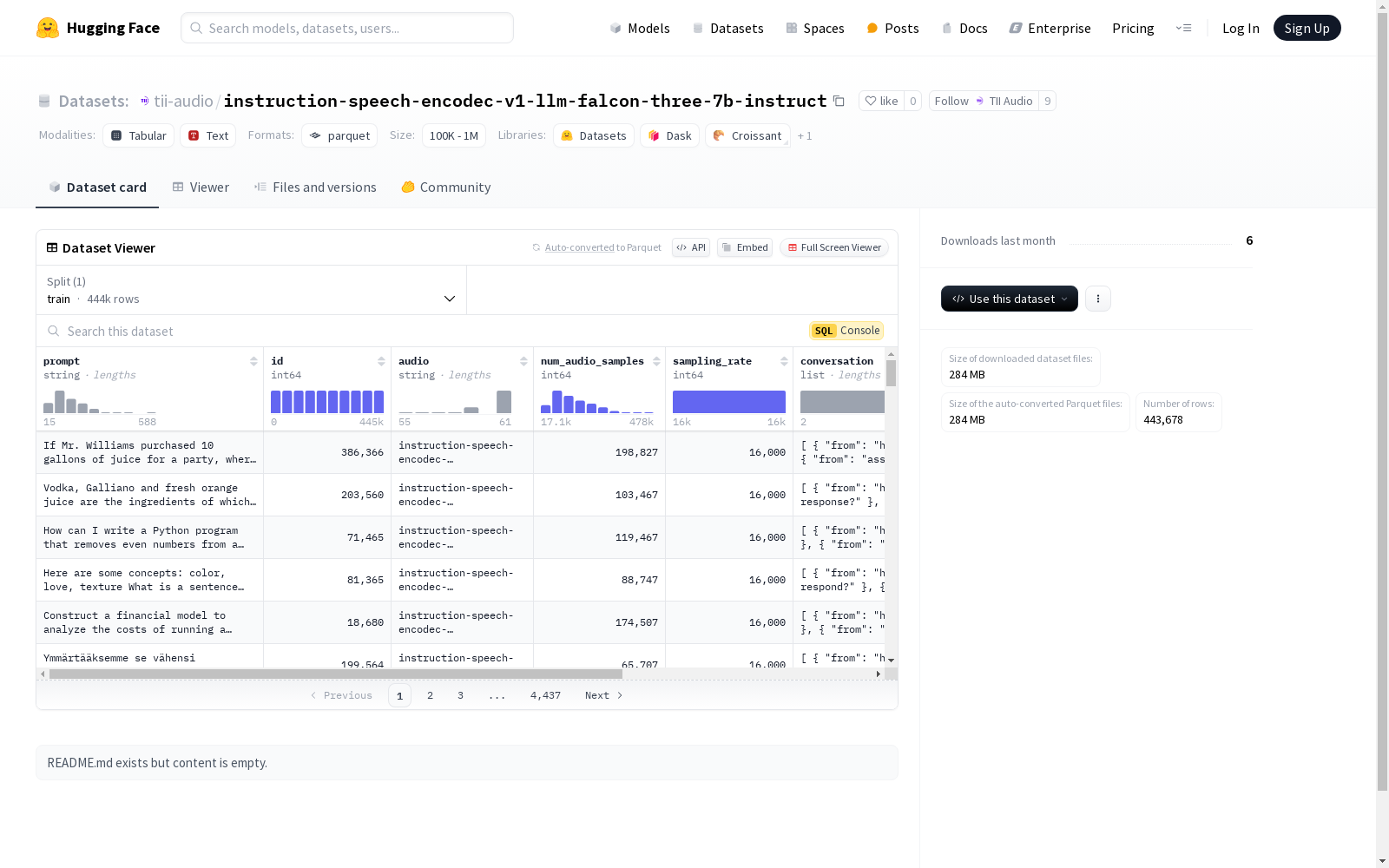Click the Sign Up button
1389x868 pixels.
(1307, 28)
